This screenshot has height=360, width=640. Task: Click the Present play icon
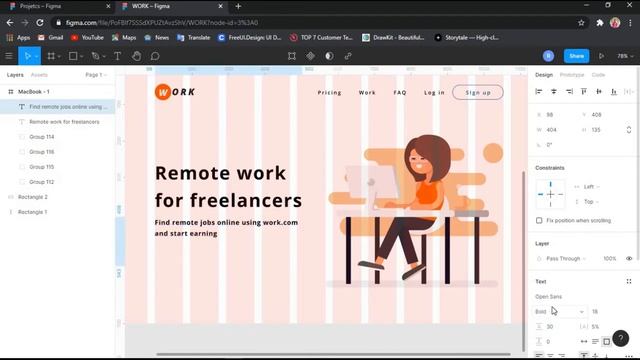click(601, 56)
